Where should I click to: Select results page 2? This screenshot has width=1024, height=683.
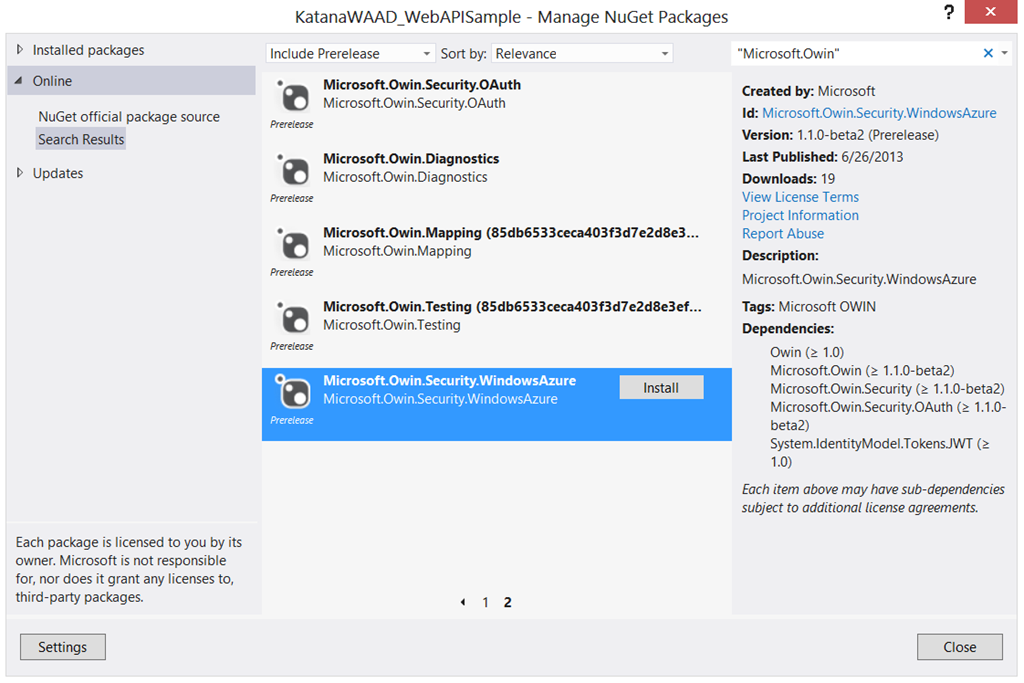tap(507, 602)
